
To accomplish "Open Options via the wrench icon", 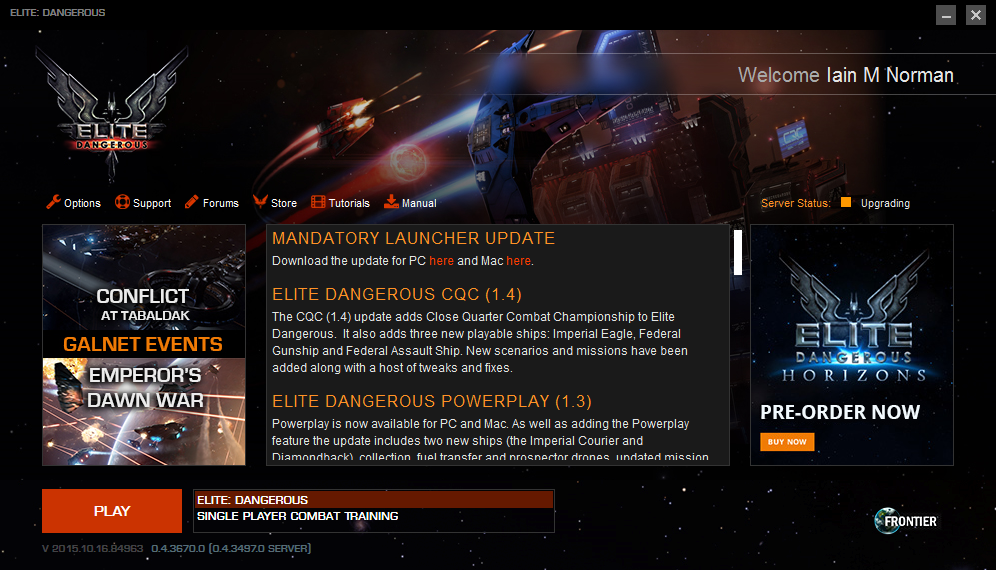I will [53, 202].
